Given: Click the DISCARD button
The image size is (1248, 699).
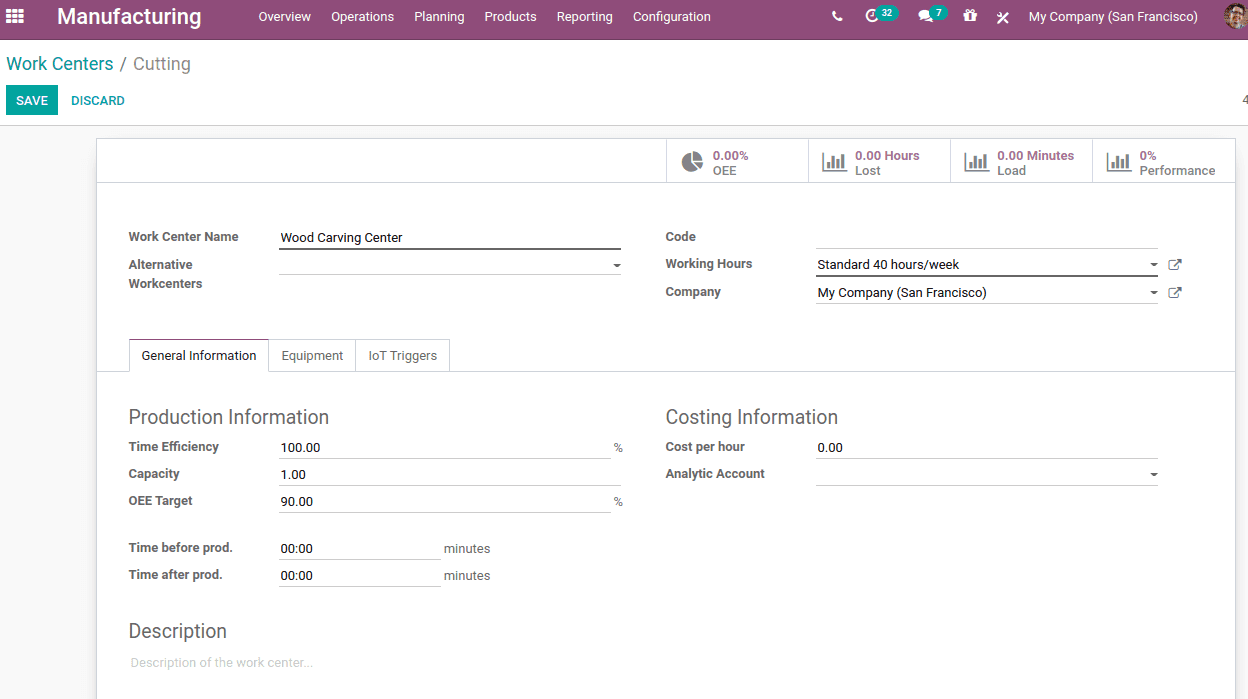Looking at the screenshot, I should tap(98, 100).
